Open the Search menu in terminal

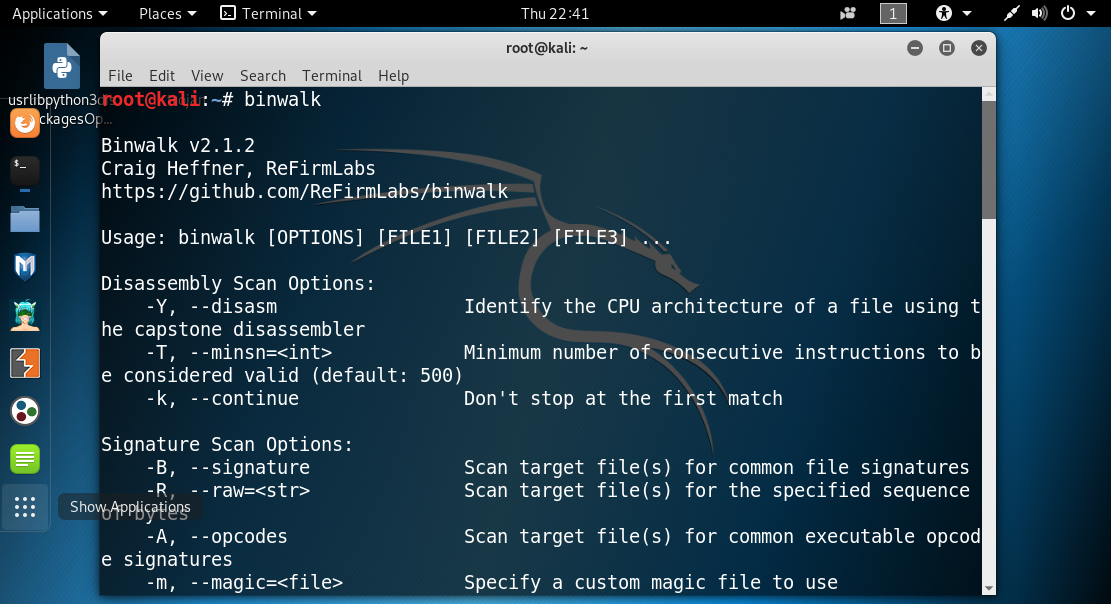(x=263, y=76)
